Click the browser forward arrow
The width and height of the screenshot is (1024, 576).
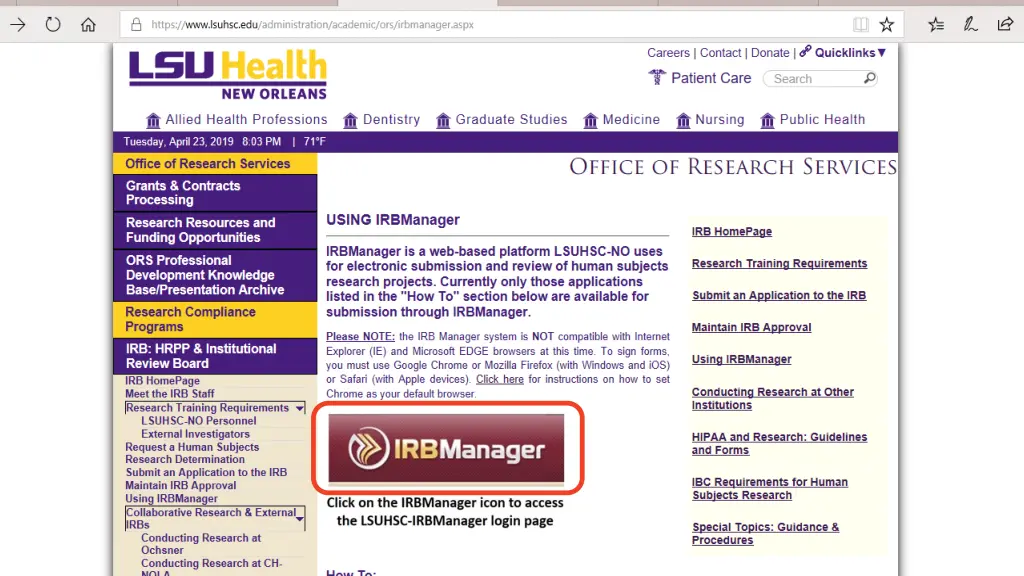pos(18,25)
